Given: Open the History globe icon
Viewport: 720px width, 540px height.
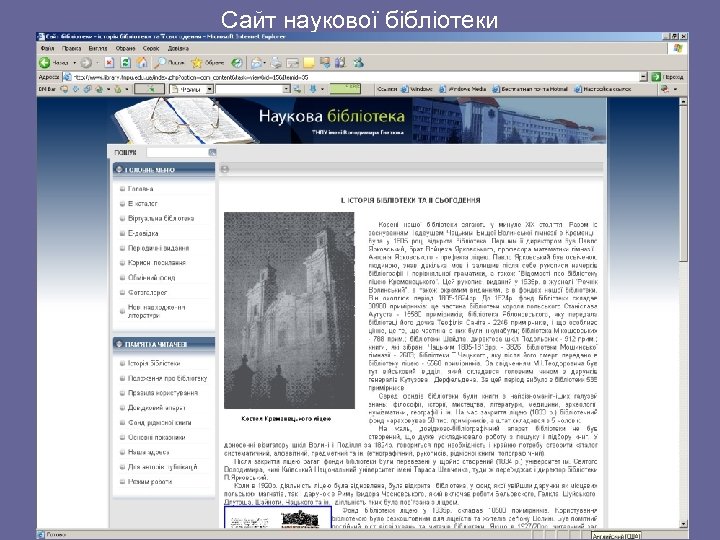Looking at the screenshot, I should 236,62.
